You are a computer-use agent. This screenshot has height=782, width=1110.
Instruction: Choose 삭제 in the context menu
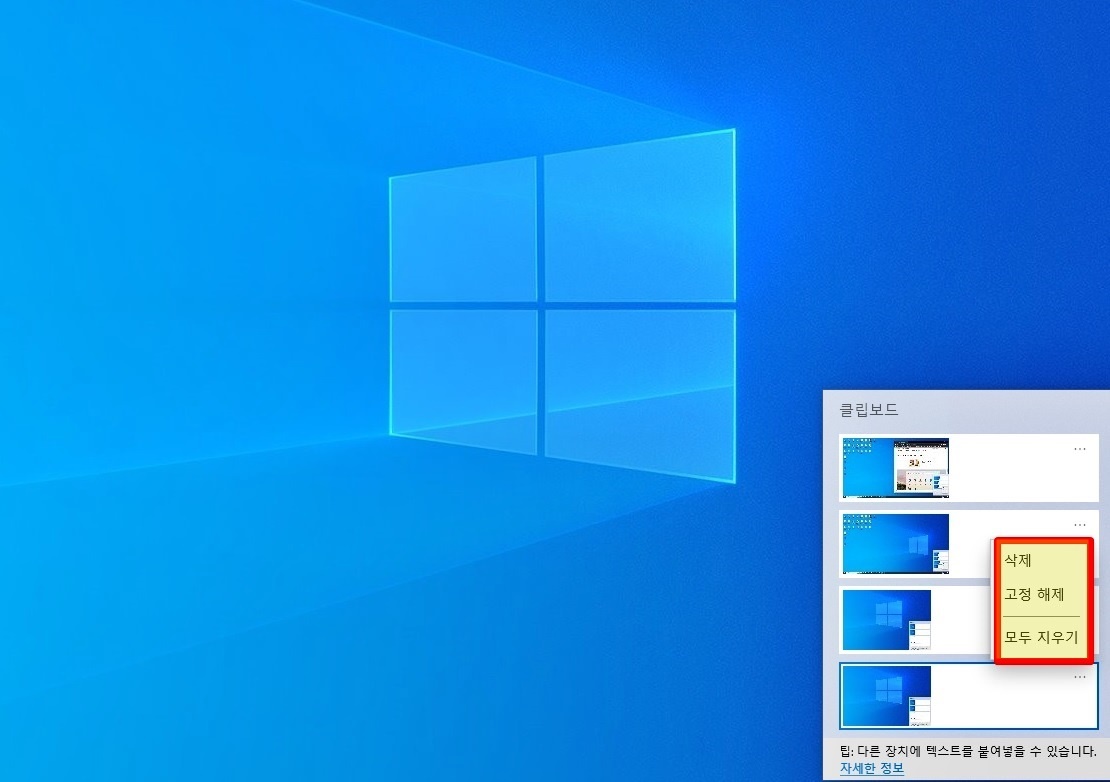tap(1018, 560)
